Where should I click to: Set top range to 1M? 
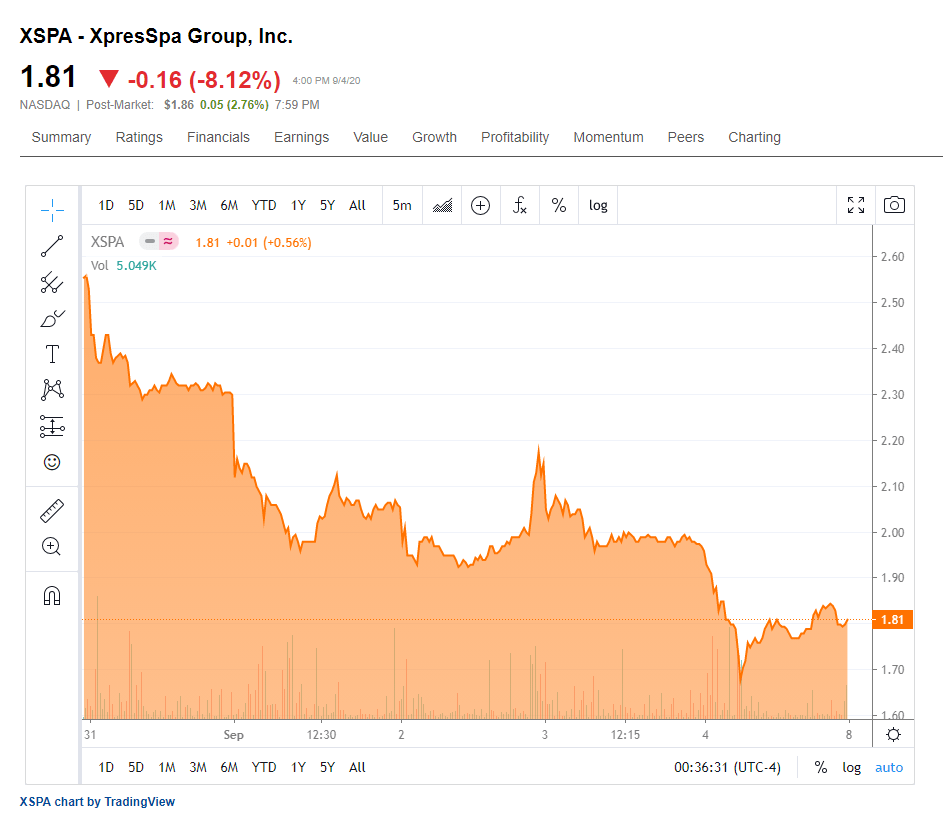[x=167, y=206]
